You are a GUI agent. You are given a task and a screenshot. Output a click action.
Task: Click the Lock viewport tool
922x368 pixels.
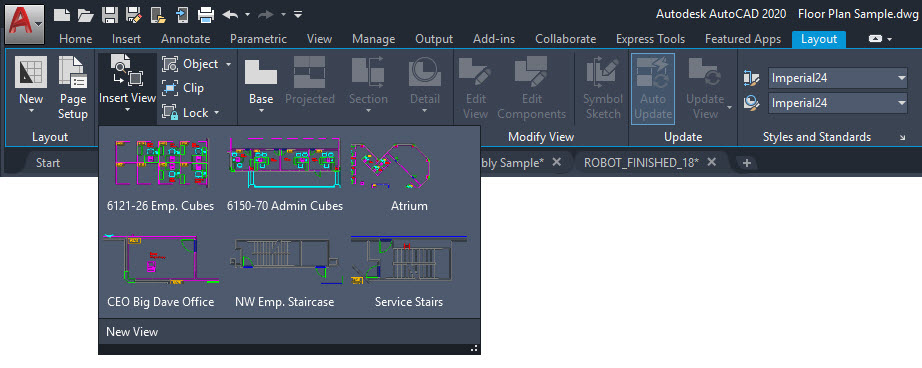pos(185,112)
